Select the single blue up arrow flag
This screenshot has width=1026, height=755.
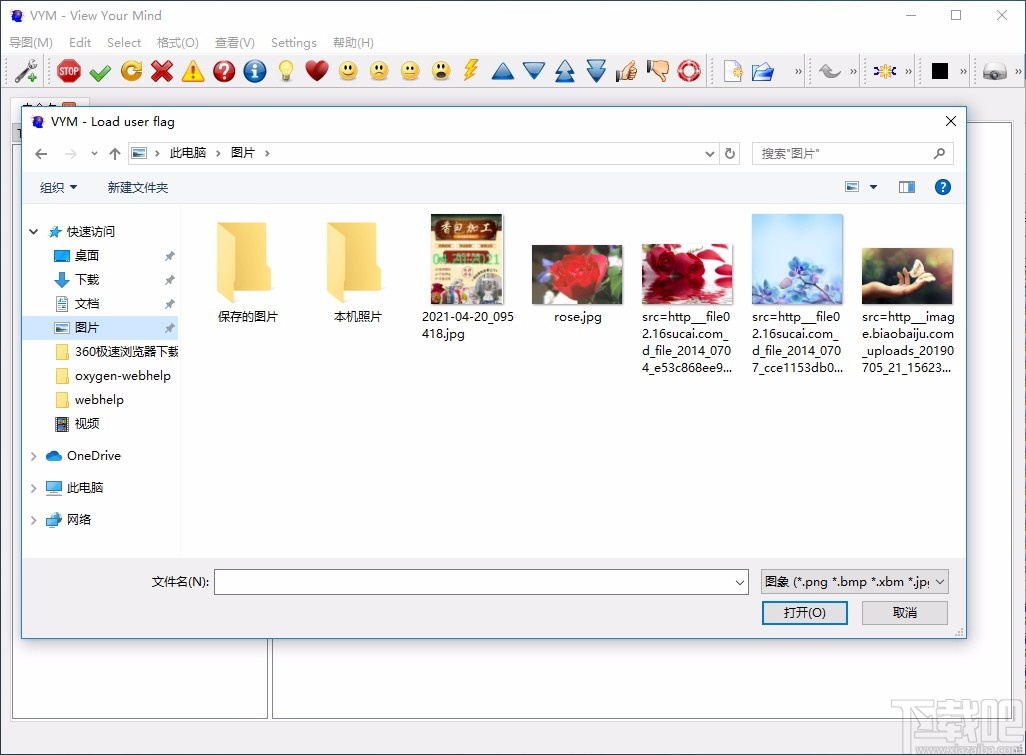[x=503, y=71]
